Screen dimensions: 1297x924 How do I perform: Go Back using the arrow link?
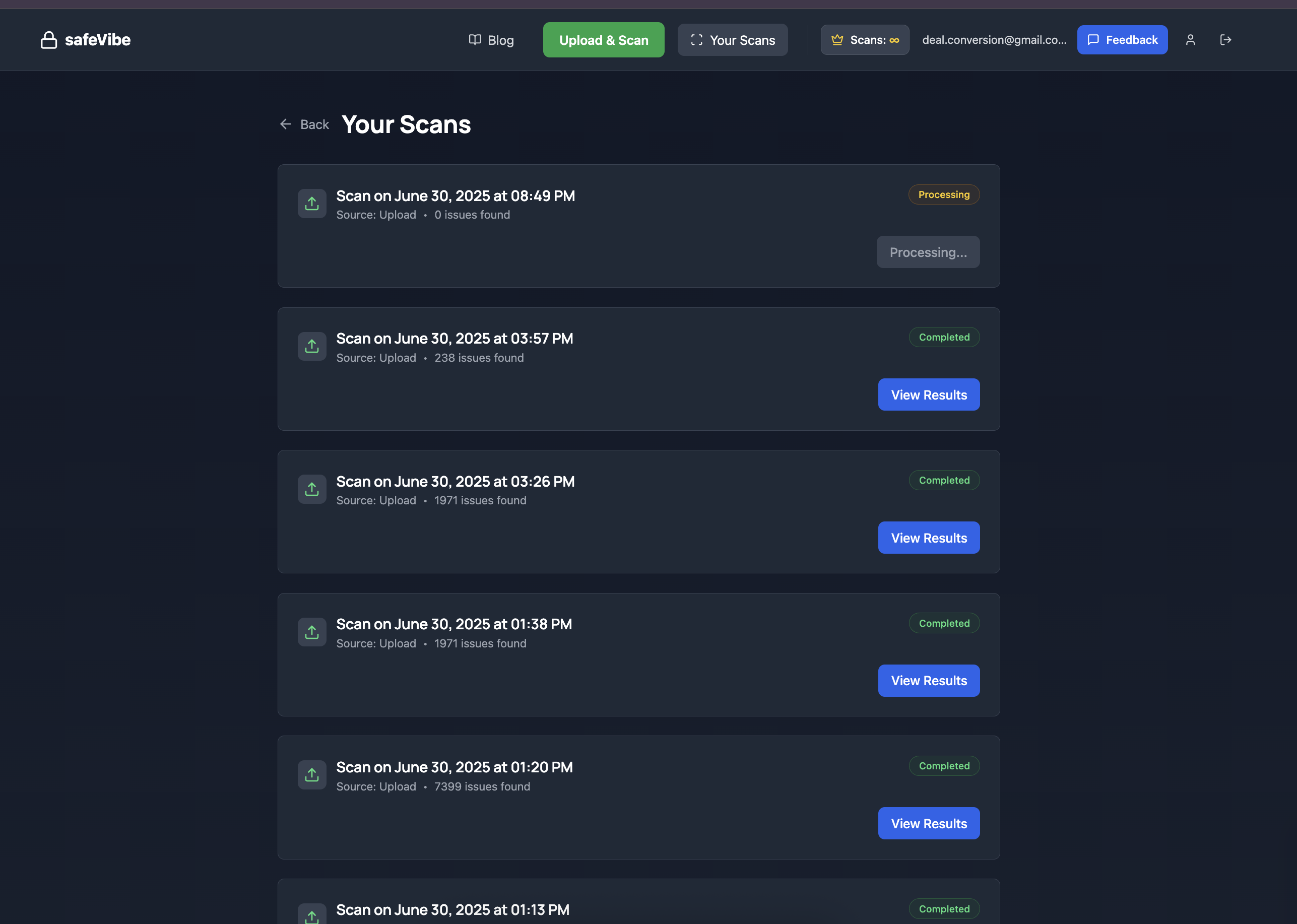[304, 124]
